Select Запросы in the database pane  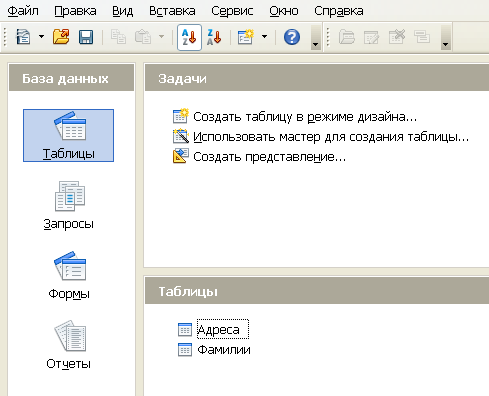[x=68, y=205]
